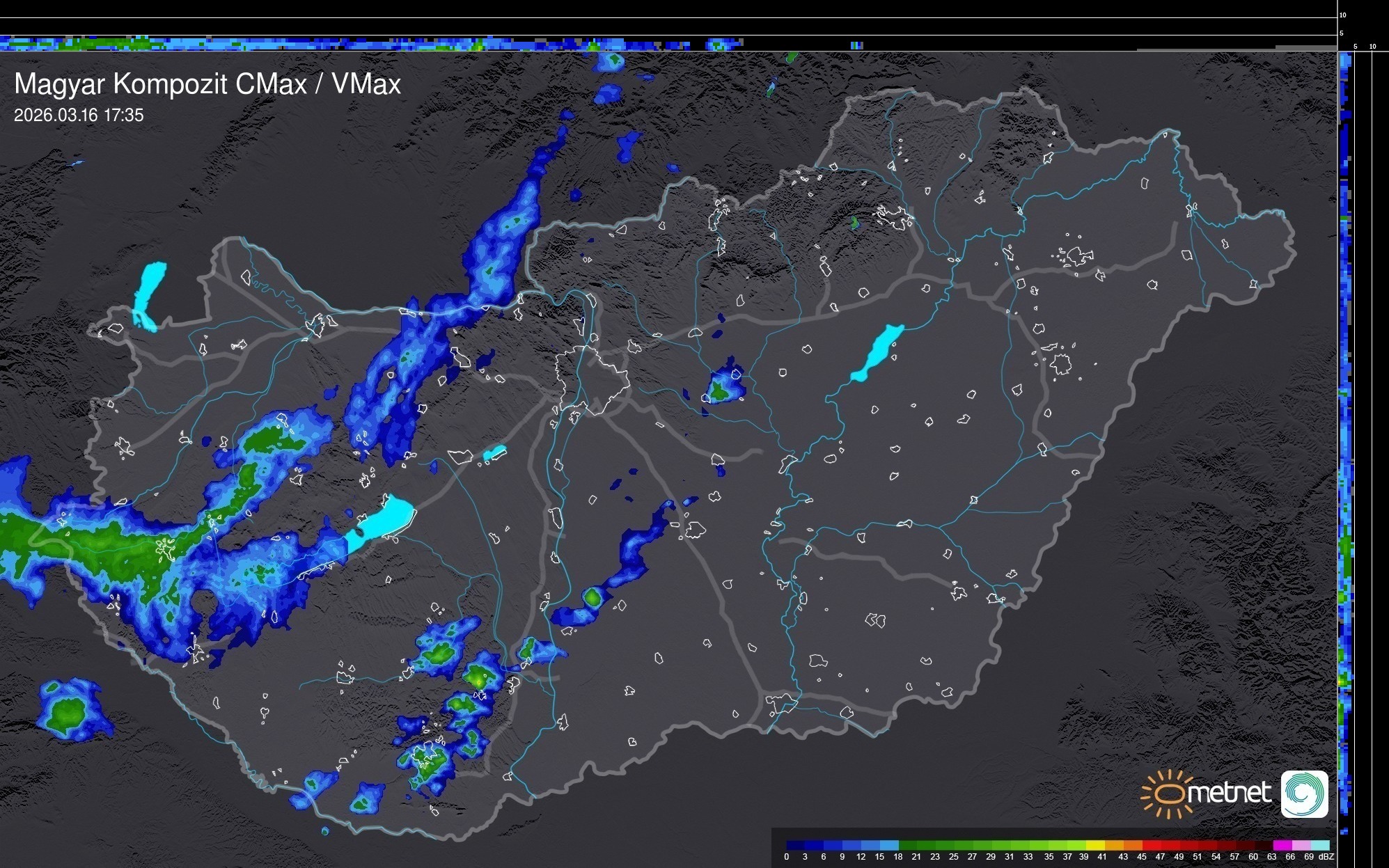Select the magenta 63 dBZ legend swatch
This screenshot has height=868, width=1389.
point(1282,845)
